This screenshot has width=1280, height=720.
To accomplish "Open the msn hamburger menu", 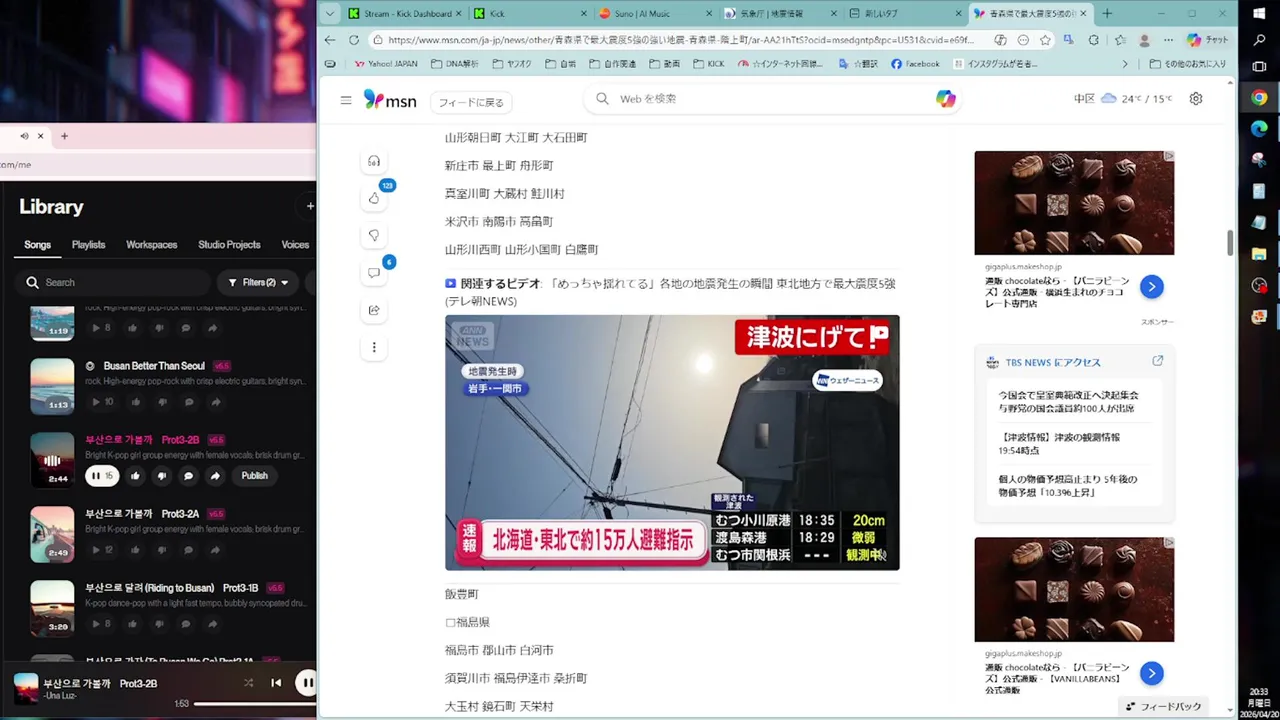I will tap(346, 99).
